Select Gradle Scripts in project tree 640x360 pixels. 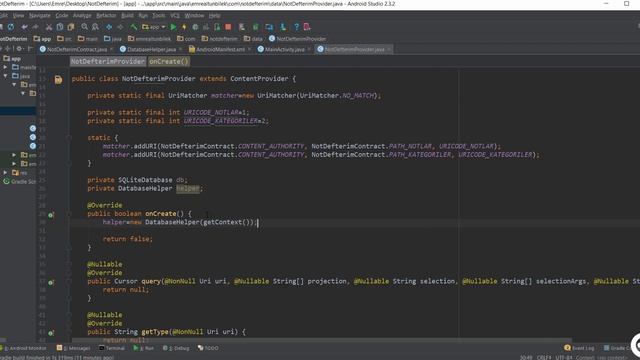click(x=20, y=182)
